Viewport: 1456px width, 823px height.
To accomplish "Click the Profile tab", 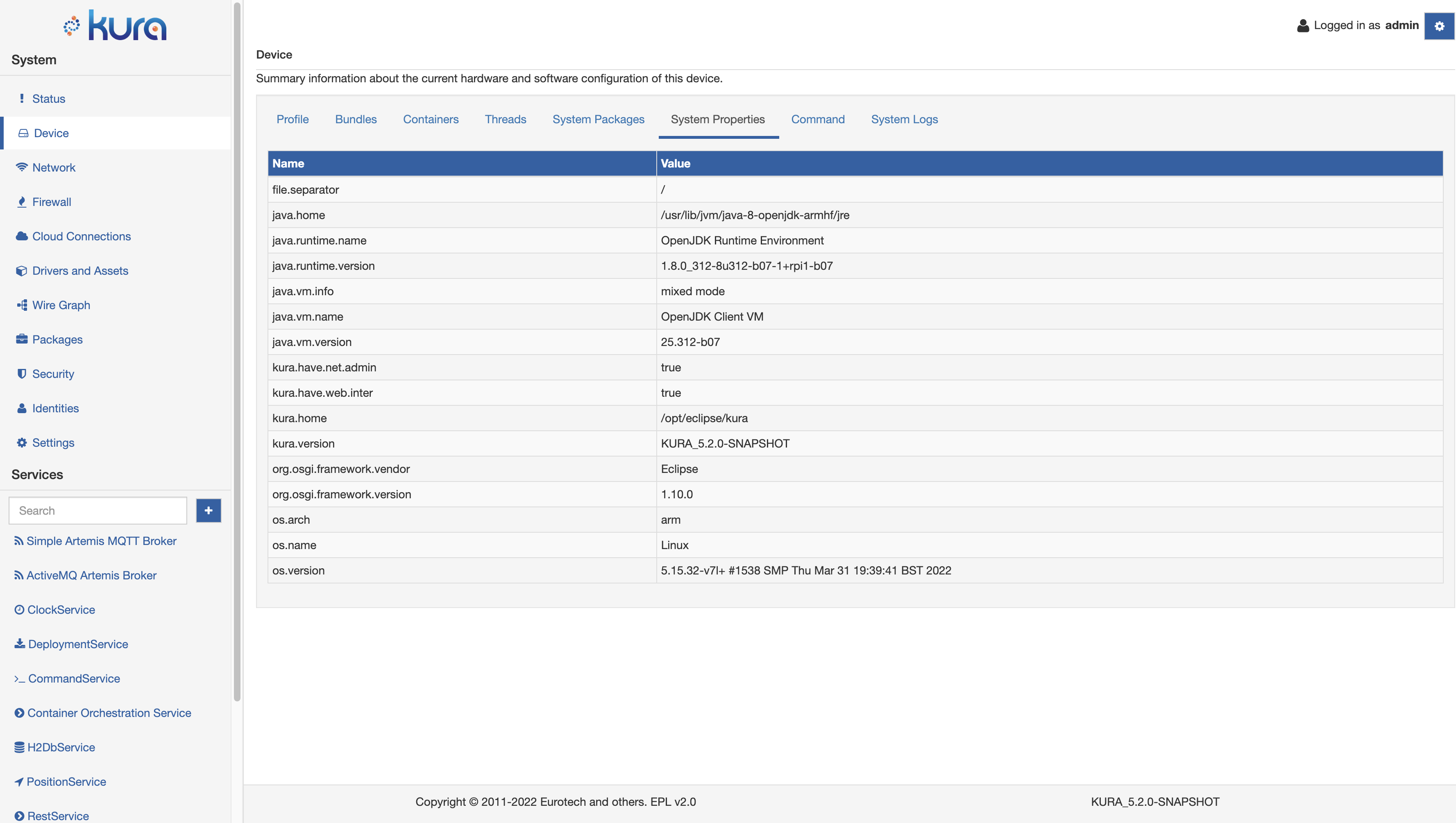I will click(x=292, y=119).
